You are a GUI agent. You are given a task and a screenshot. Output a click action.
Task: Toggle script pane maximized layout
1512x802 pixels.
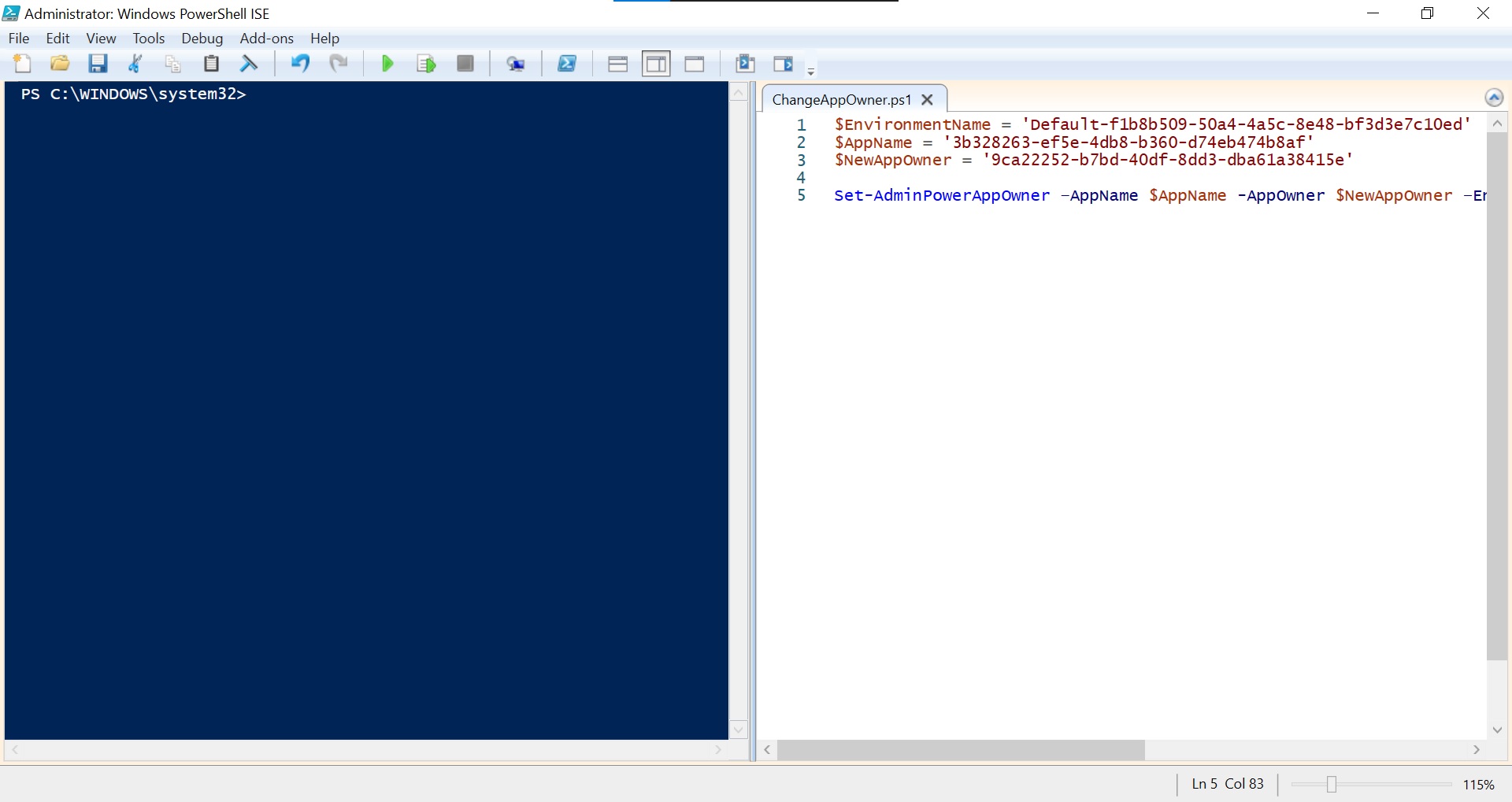click(x=695, y=64)
